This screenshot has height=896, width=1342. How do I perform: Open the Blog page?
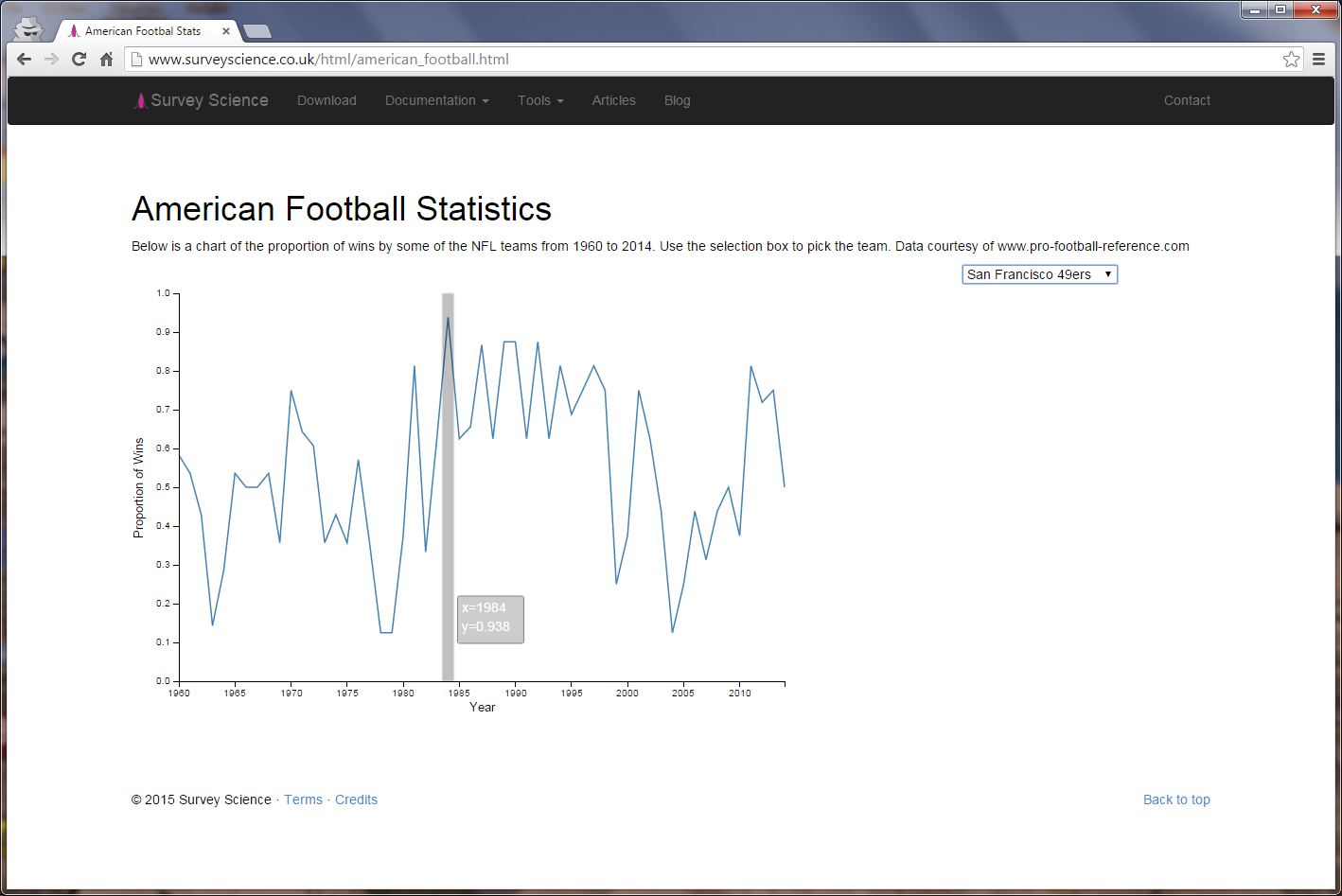[x=677, y=100]
